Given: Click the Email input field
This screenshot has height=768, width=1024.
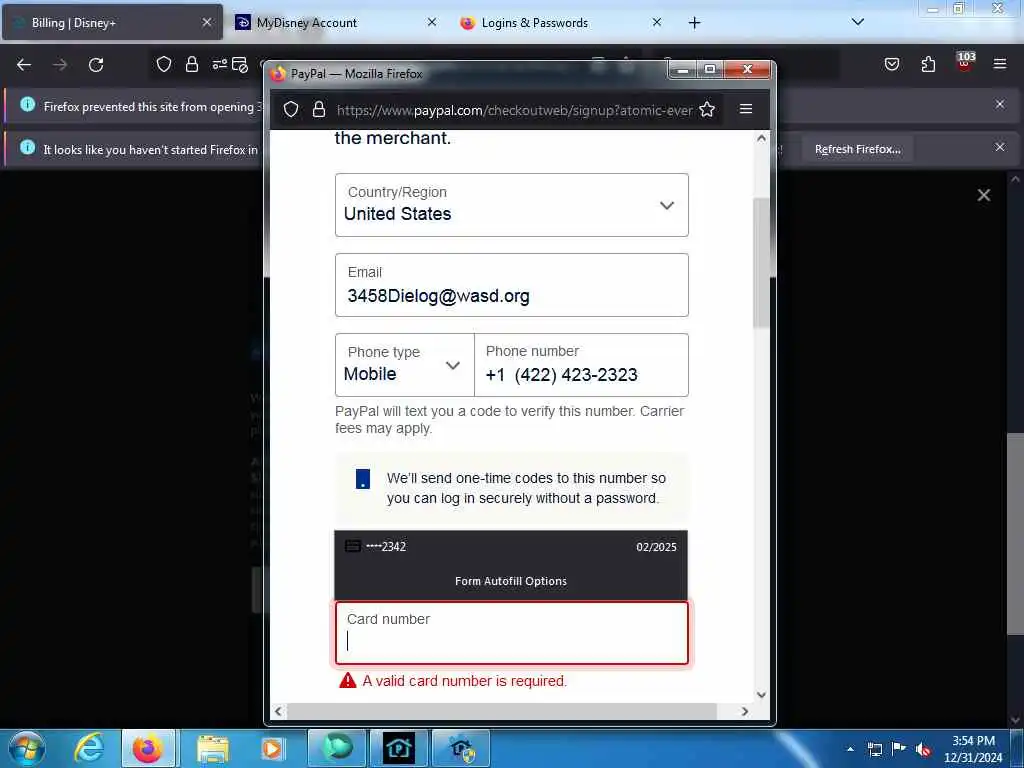Looking at the screenshot, I should pyautogui.click(x=511, y=285).
